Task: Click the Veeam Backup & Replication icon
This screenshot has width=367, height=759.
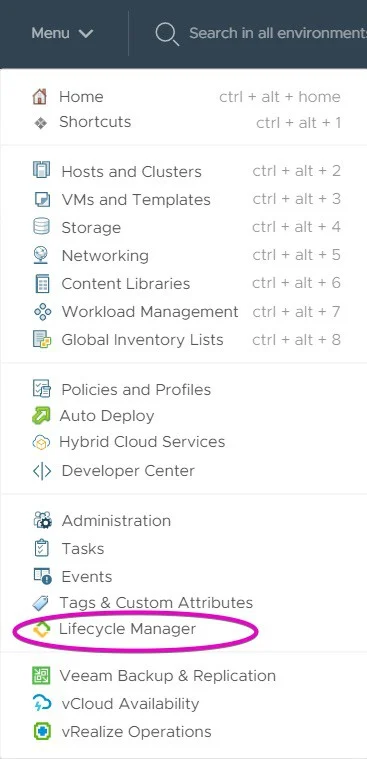Action: pos(41,676)
